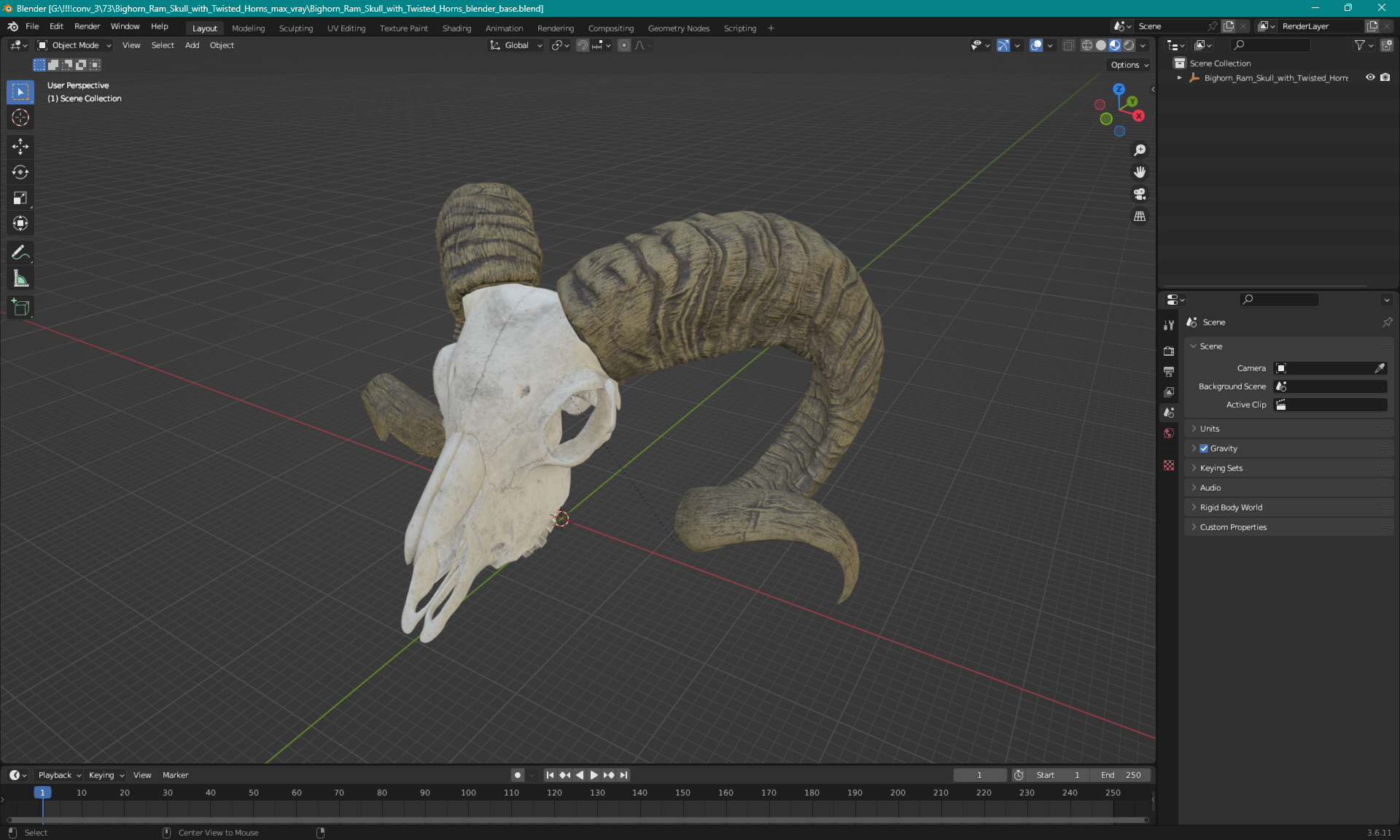Viewport: 1400px width, 840px height.
Task: Expand the Bighorn_Ram_Skull collection tree arrow
Action: tap(1179, 77)
